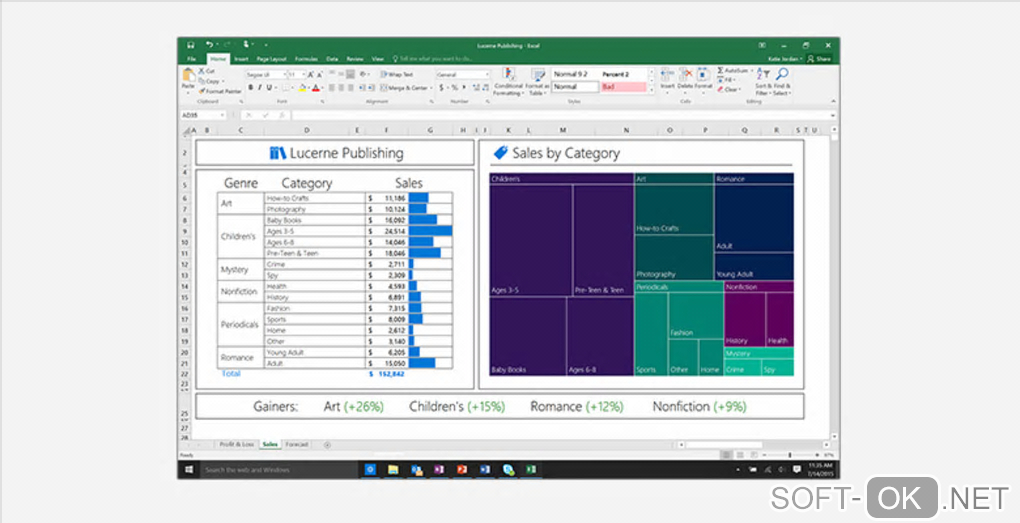Apply the Bad cell style
The height and width of the screenshot is (523, 1020).
pyautogui.click(x=623, y=87)
